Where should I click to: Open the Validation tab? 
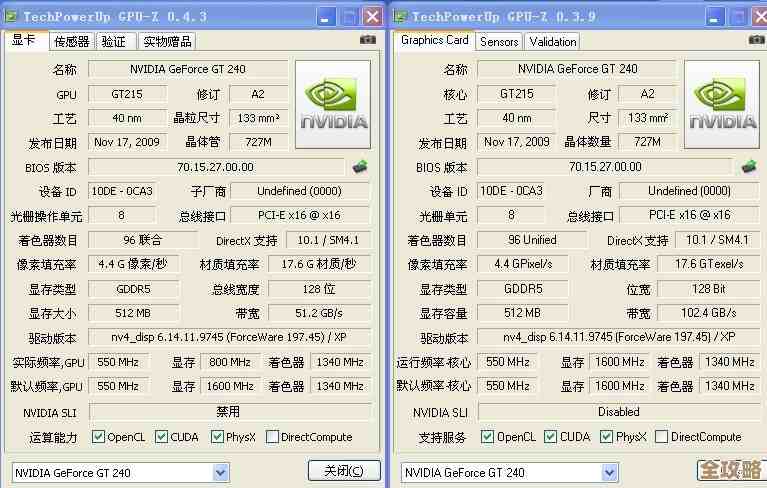[553, 42]
